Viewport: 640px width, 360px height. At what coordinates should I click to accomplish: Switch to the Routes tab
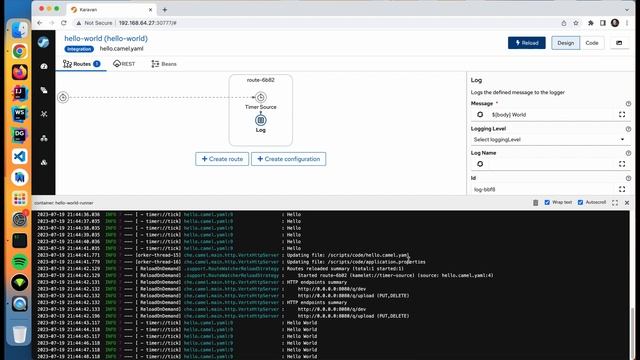[x=81, y=64]
